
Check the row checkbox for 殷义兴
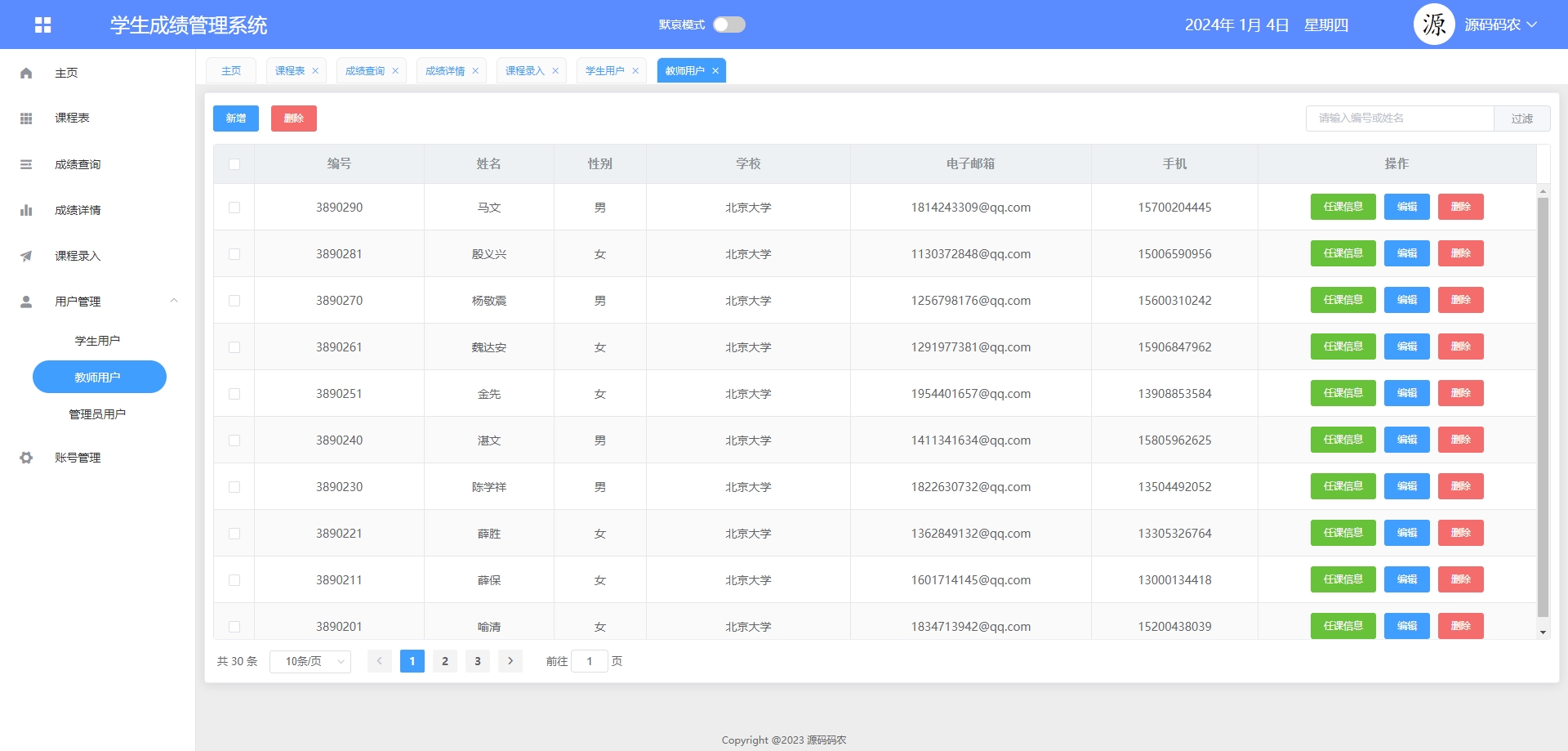234,254
